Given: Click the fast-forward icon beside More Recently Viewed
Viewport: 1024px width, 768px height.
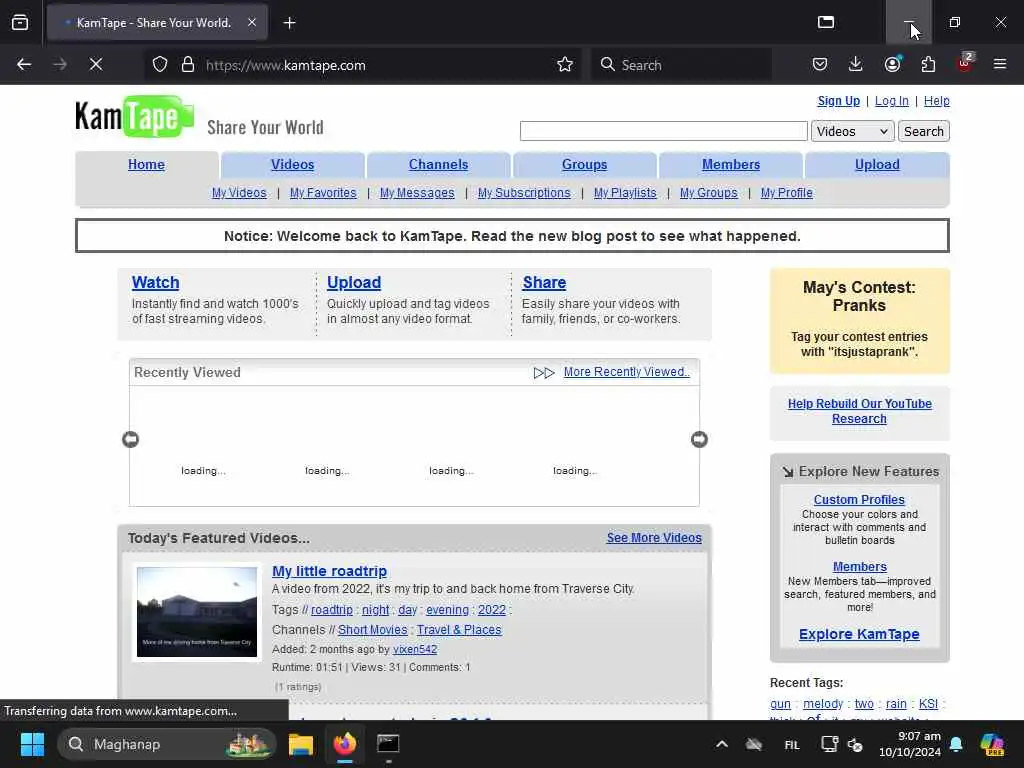Looking at the screenshot, I should 544,373.
